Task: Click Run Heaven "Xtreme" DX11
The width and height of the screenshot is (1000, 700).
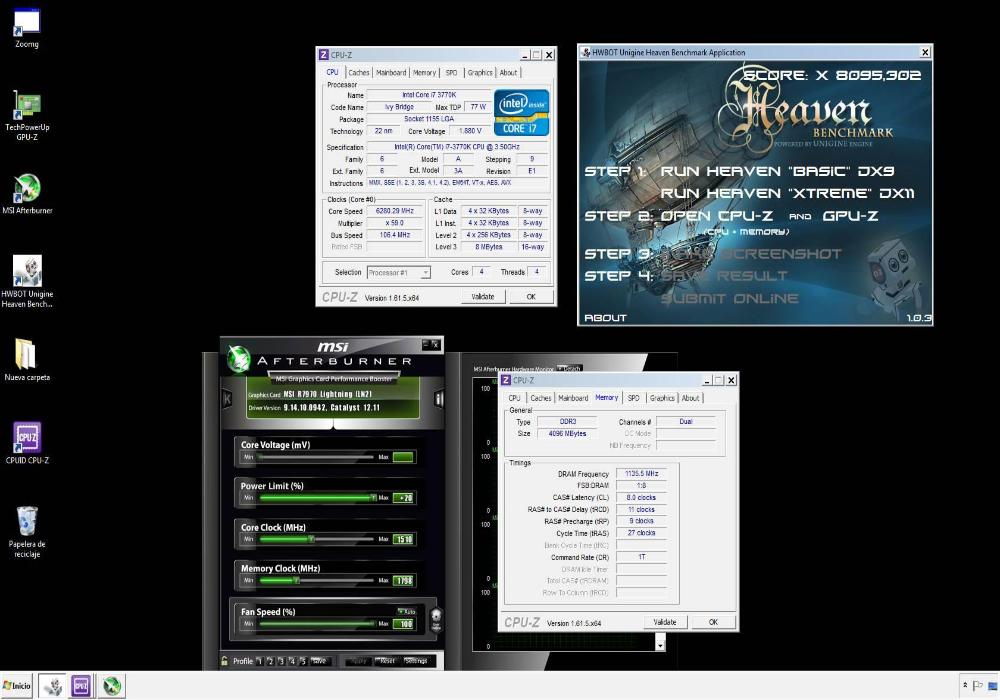Action: [787, 193]
